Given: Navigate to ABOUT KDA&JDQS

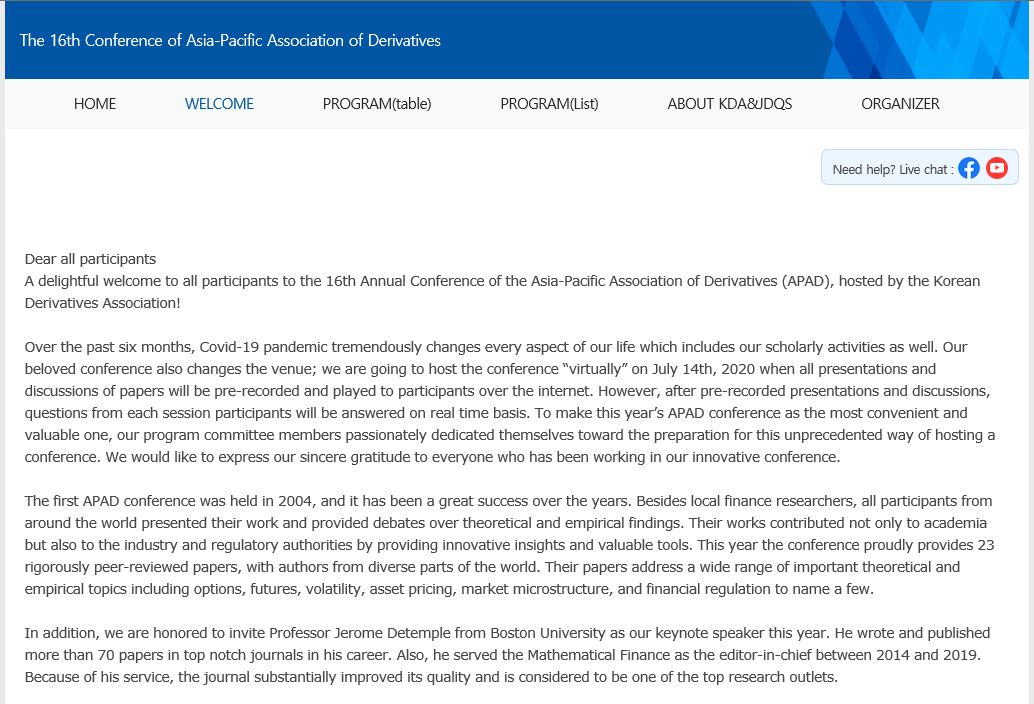Looking at the screenshot, I should (729, 103).
